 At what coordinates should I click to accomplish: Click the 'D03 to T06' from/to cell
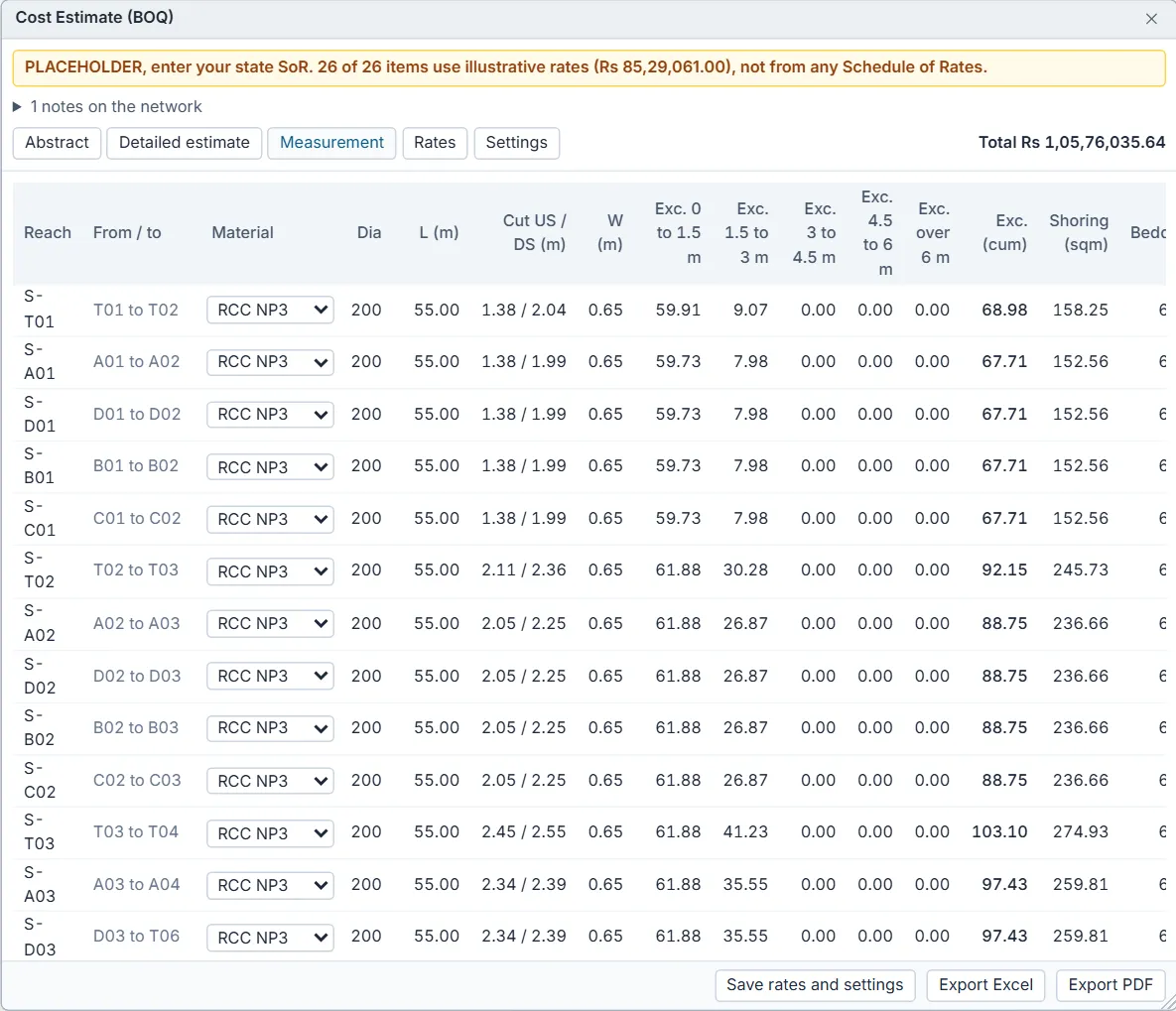pos(137,936)
